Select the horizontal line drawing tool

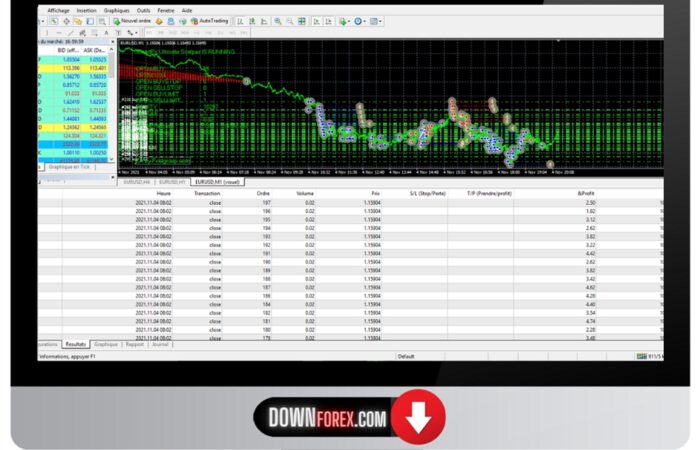[x=58, y=33]
